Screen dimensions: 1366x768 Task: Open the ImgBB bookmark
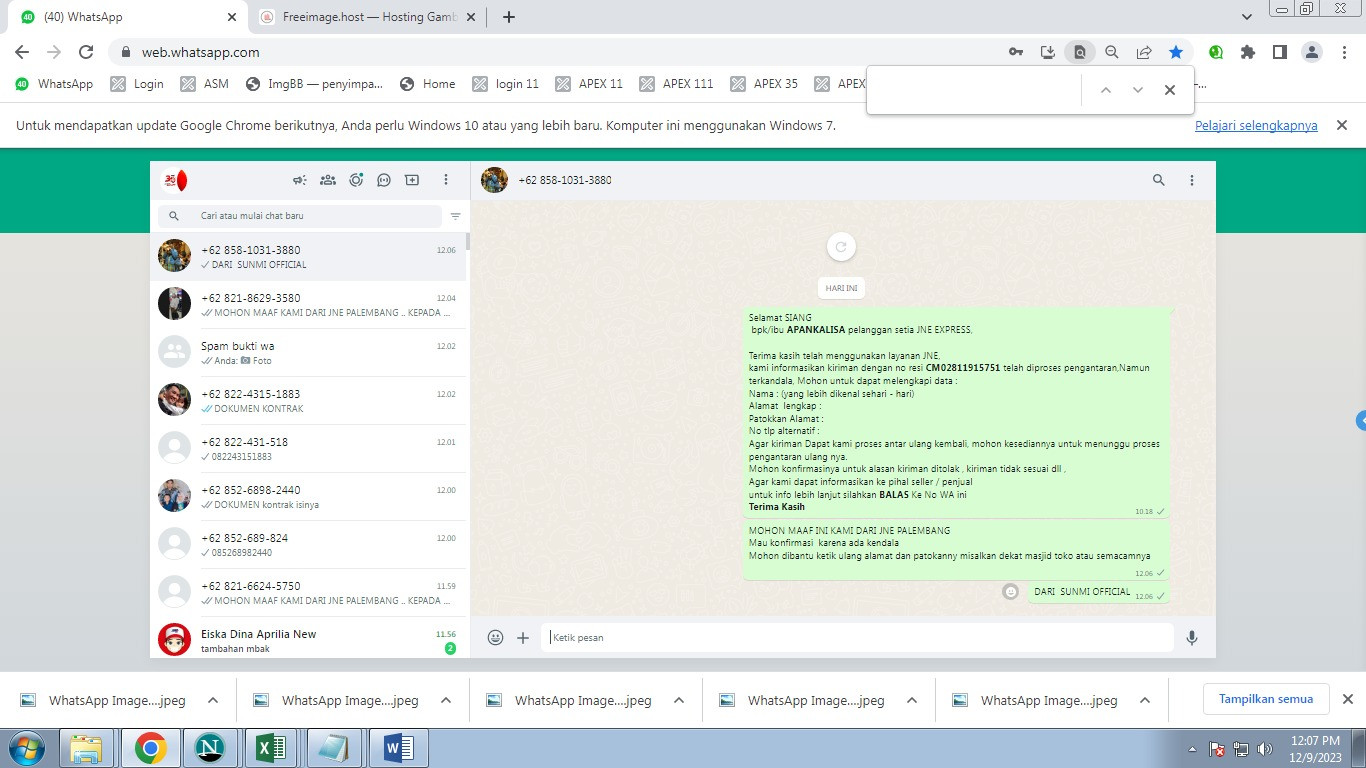[314, 84]
